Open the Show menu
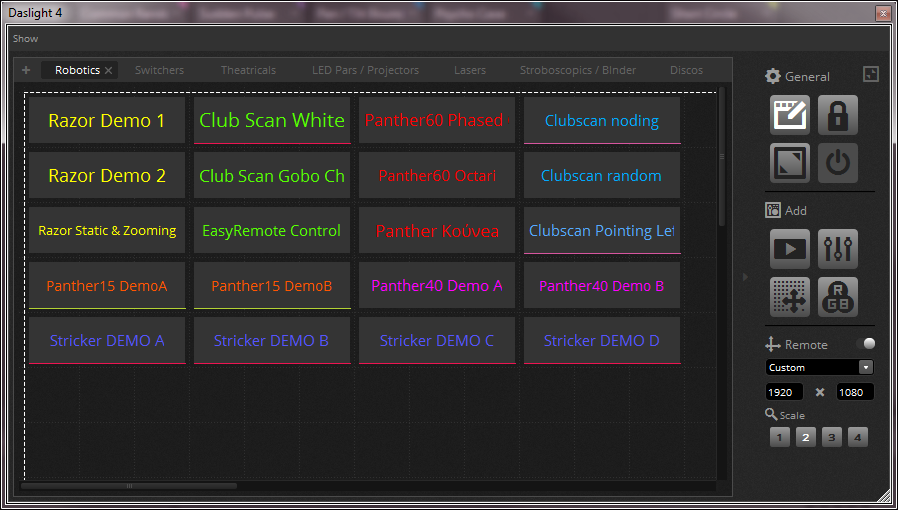The height and width of the screenshot is (510, 898). pos(26,39)
